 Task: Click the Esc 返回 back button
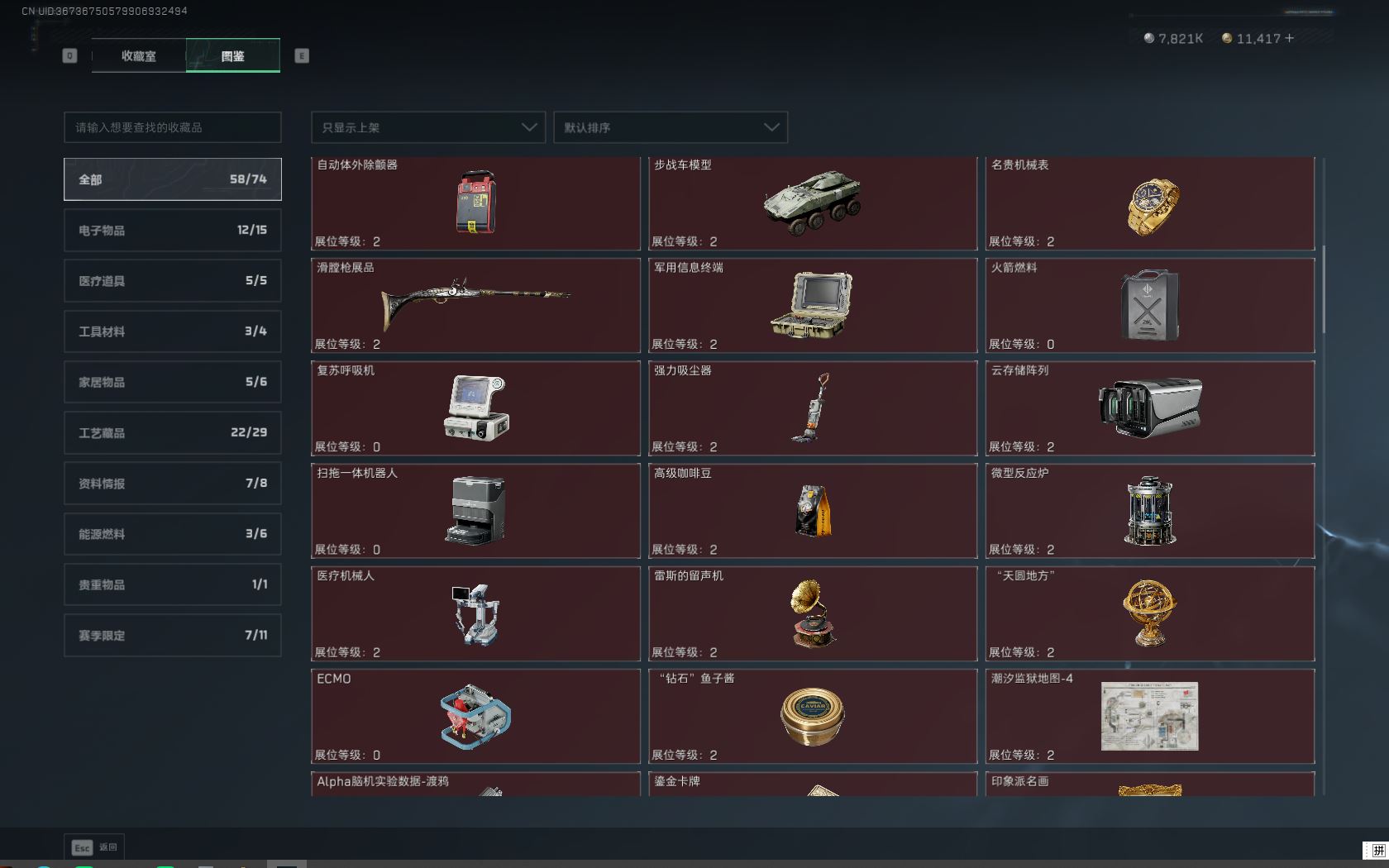point(93,847)
